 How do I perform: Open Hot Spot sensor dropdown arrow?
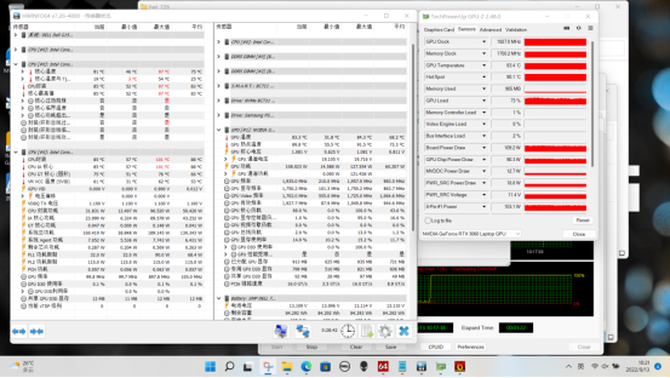pos(484,77)
